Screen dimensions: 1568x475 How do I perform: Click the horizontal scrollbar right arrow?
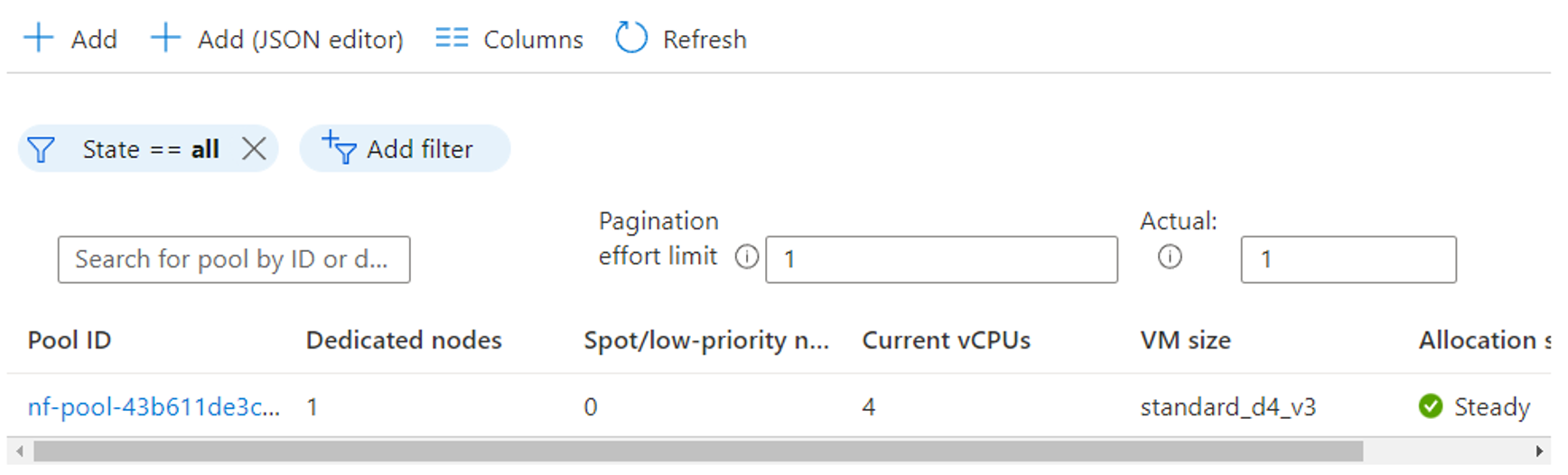[1539, 451]
